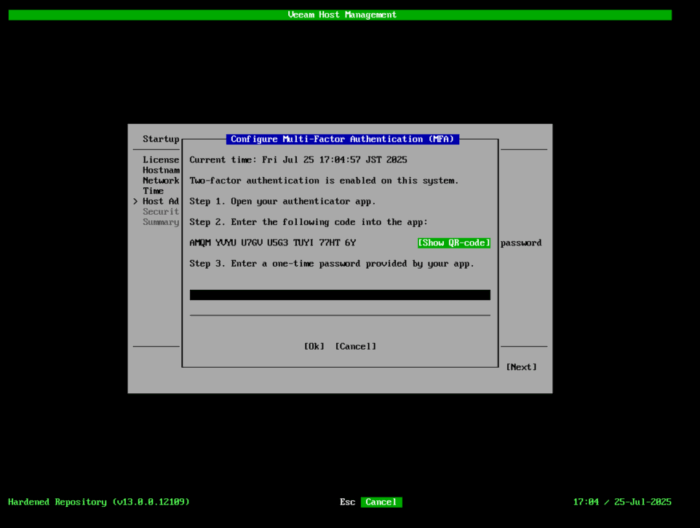700x528 pixels.
Task: Click the Step 1 authenticator app instruction
Action: (x=282, y=201)
